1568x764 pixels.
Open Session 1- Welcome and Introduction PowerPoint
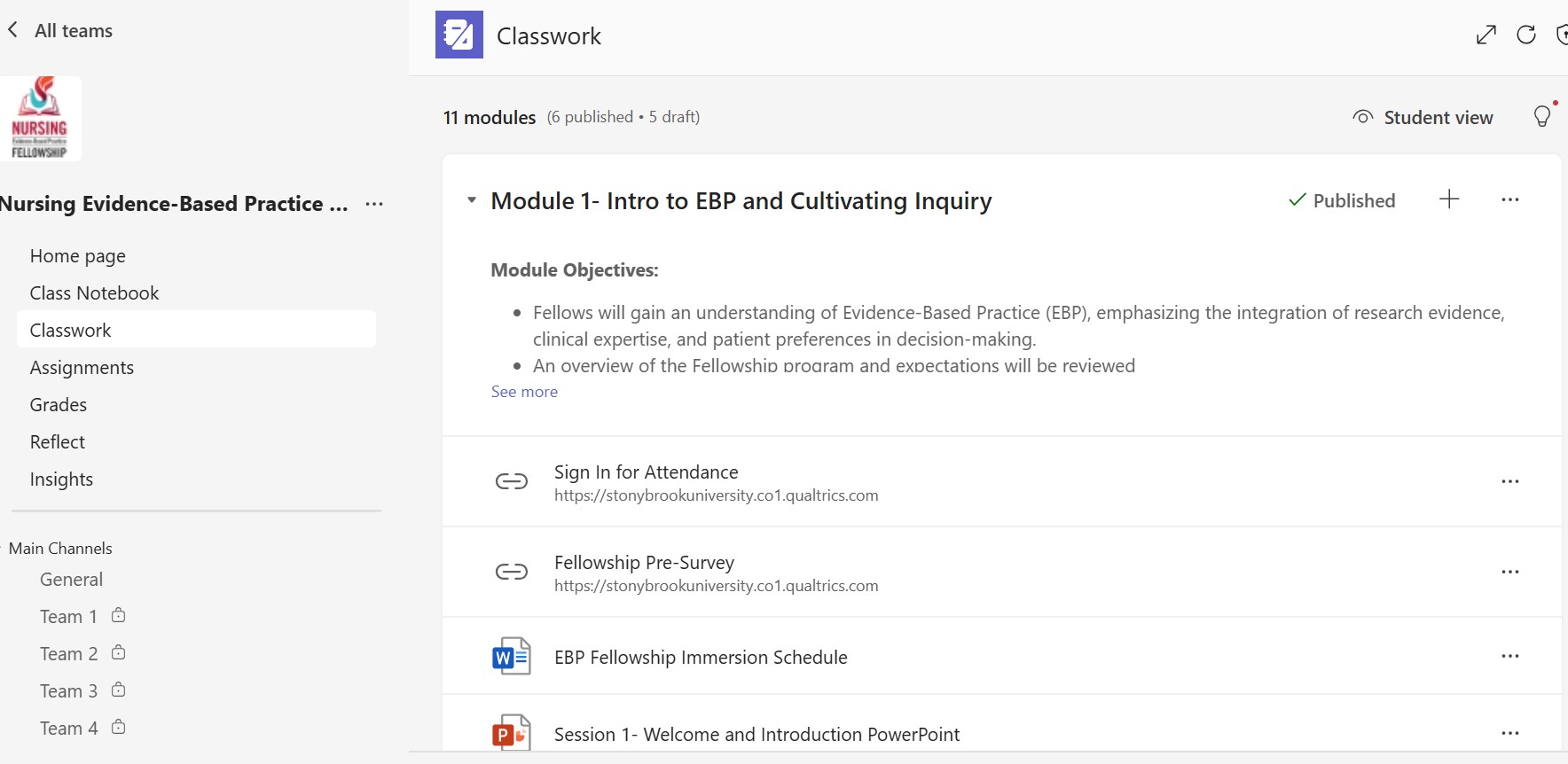[x=757, y=735]
